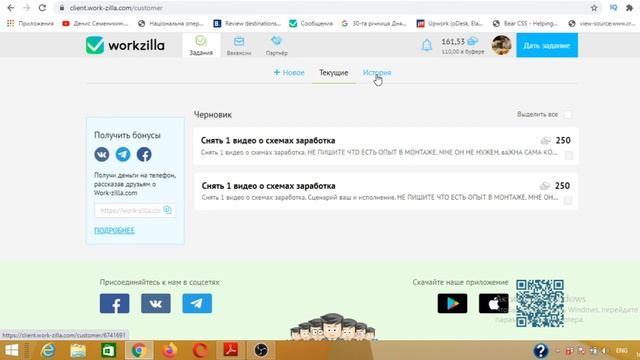Click the workzilla logo
The height and width of the screenshot is (360, 640).
(x=125, y=45)
